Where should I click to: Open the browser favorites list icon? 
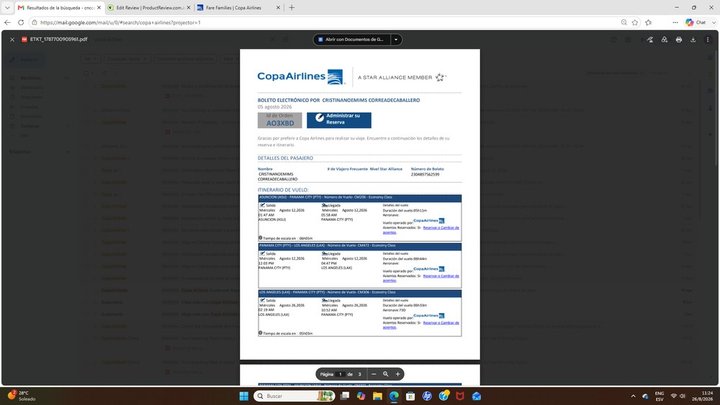(648, 22)
